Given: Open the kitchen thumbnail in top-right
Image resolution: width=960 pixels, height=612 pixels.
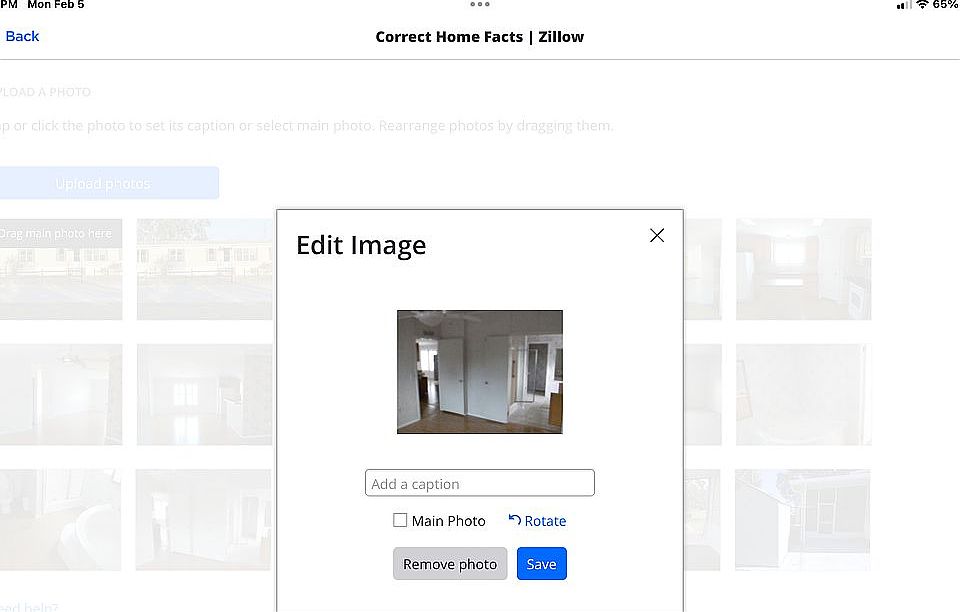Looking at the screenshot, I should (x=803, y=269).
